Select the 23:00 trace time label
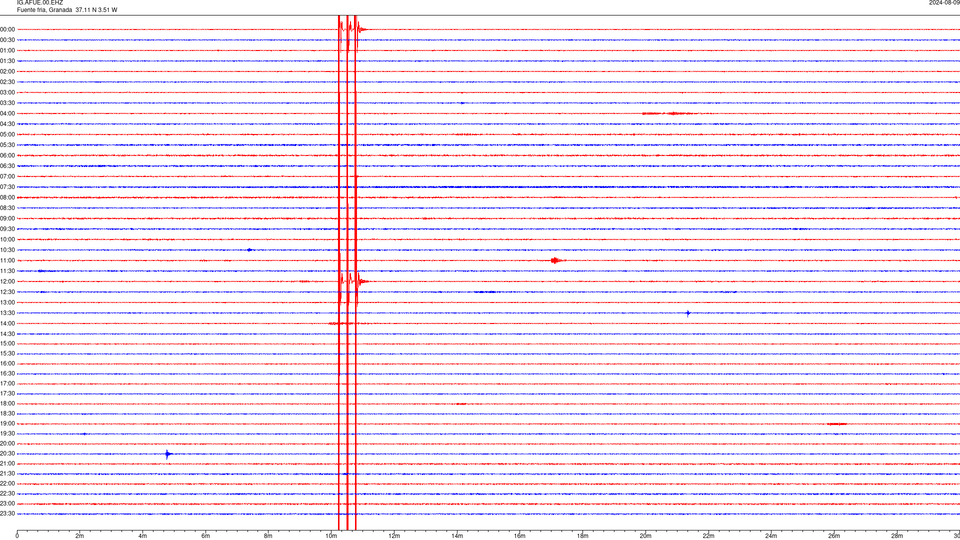This screenshot has height=540, width=960. (8, 503)
